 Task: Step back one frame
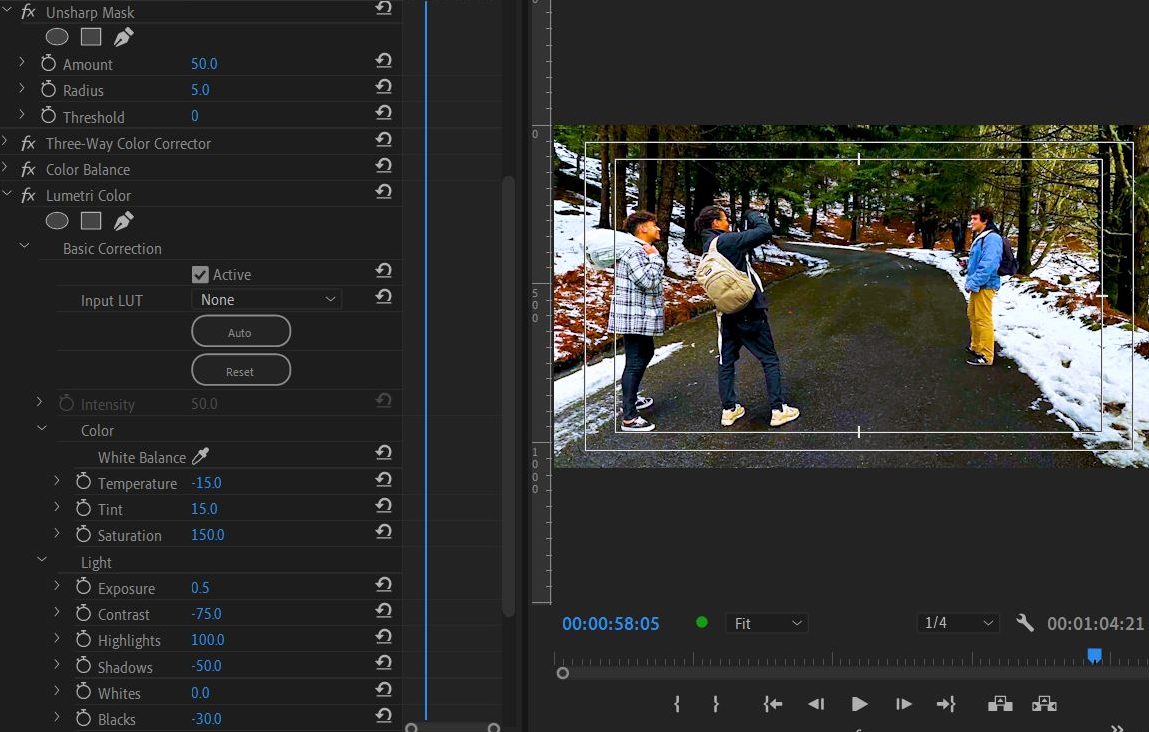[816, 704]
